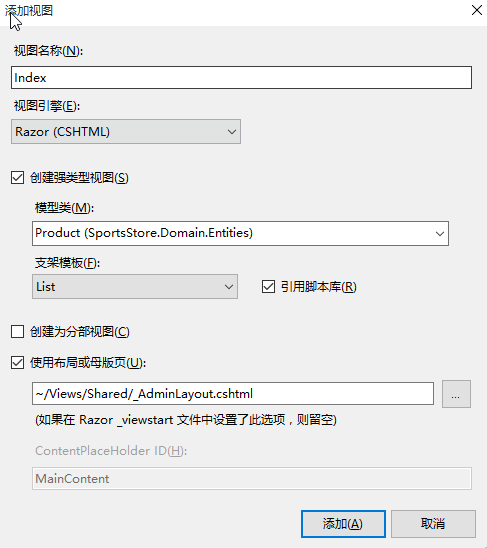487x548 pixels.
Task: Toggle the 引用脚本库 checkbox
Action: [x=268, y=287]
